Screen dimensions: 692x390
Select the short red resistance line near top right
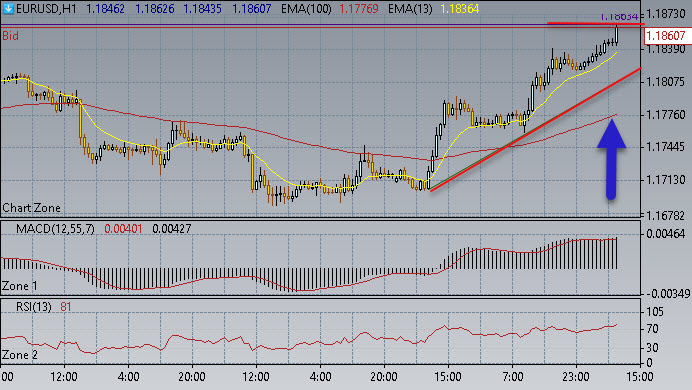coord(595,23)
